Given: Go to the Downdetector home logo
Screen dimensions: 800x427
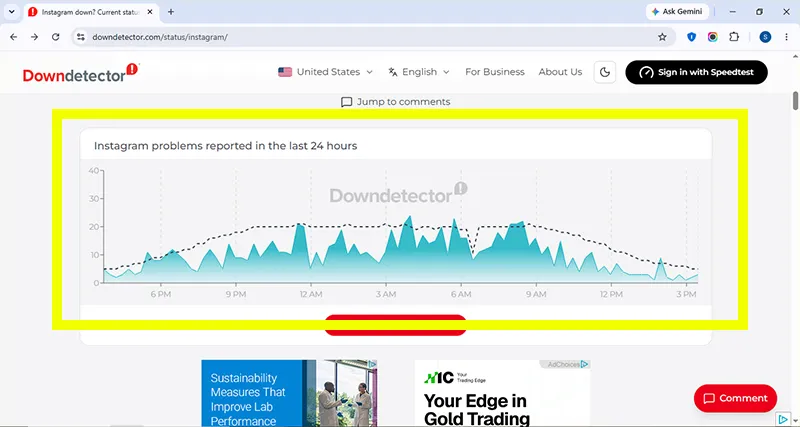Looking at the screenshot, I should click(81, 72).
